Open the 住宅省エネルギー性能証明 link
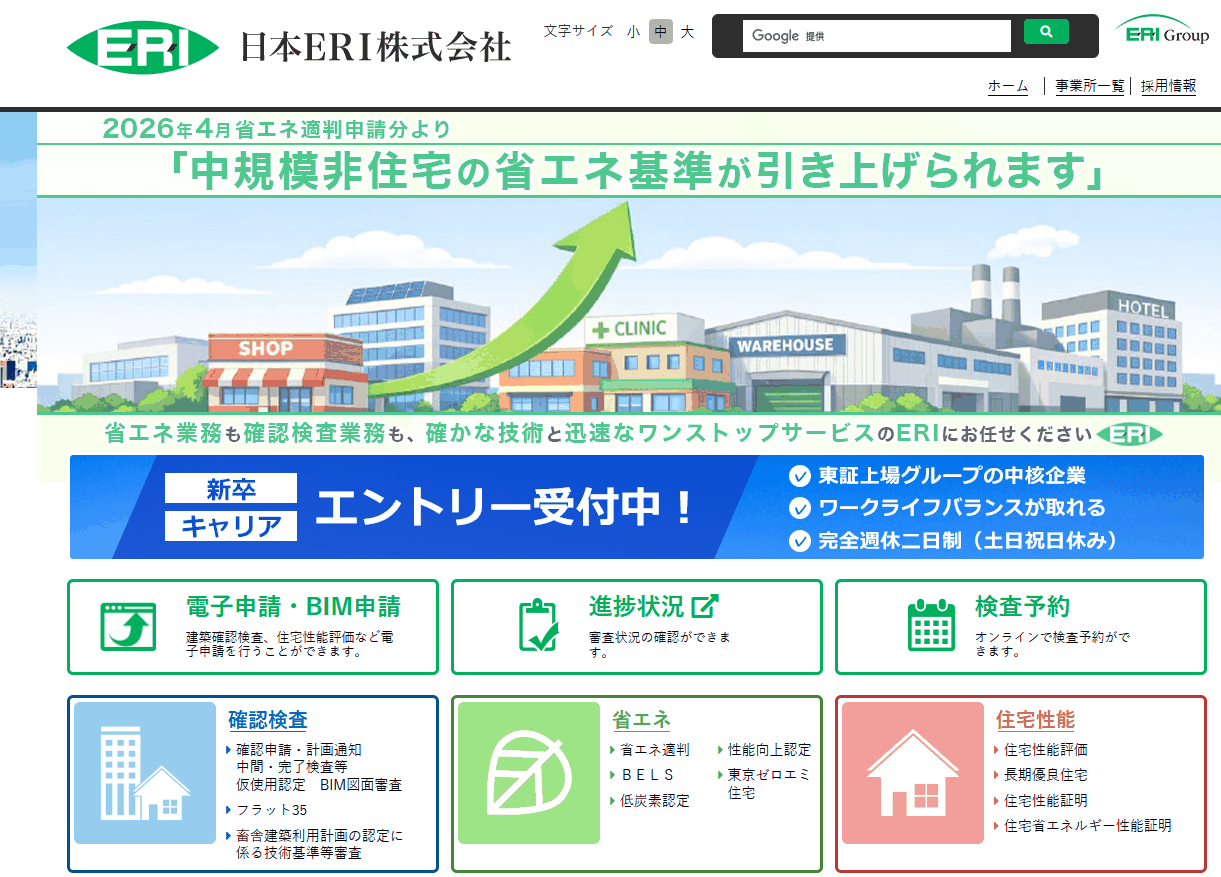Viewport: 1221px width, 877px height. (x=1088, y=826)
